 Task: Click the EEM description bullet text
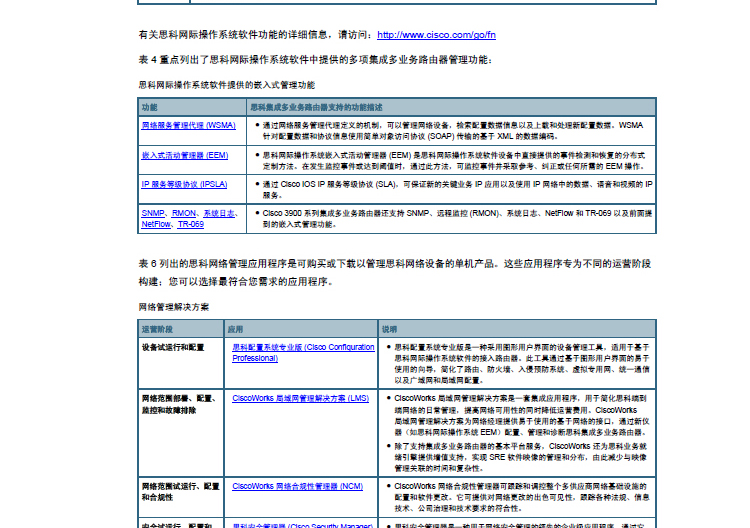coord(454,161)
